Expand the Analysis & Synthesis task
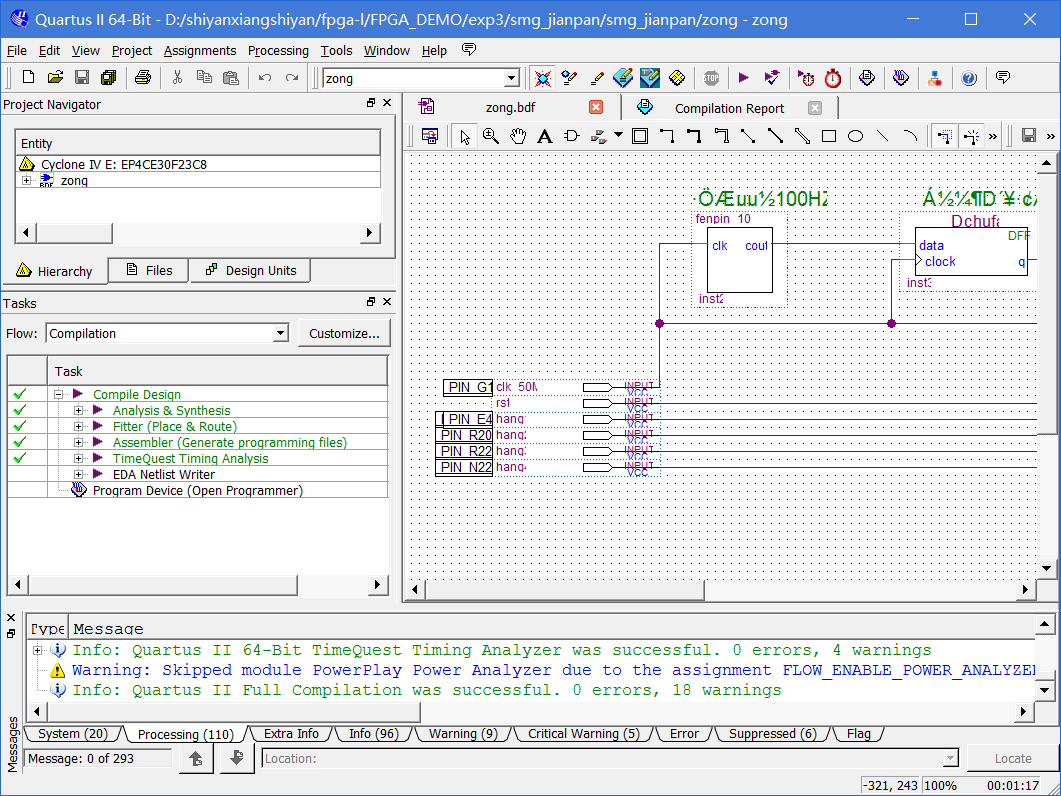 click(x=78, y=410)
